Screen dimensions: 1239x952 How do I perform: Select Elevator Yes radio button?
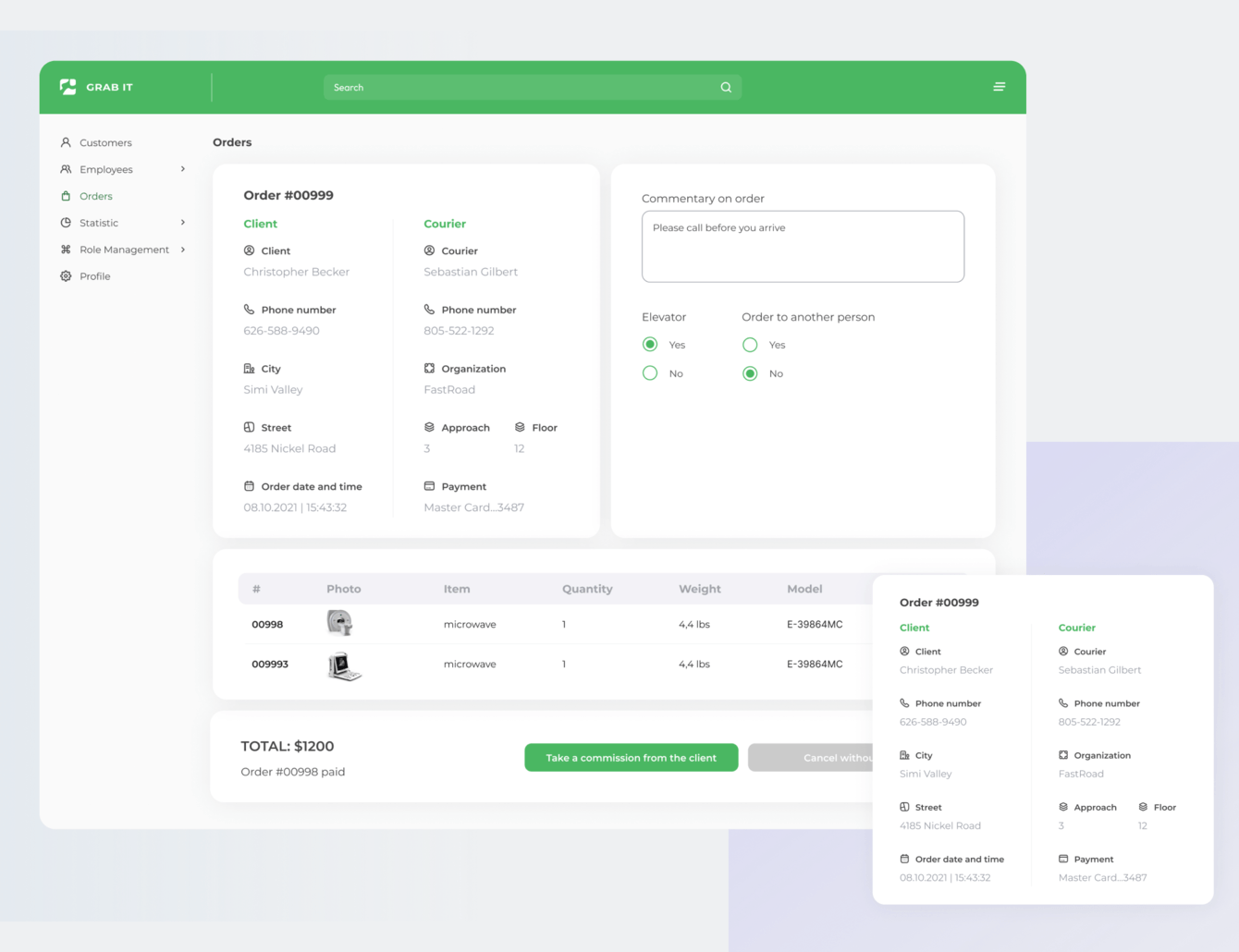point(650,345)
